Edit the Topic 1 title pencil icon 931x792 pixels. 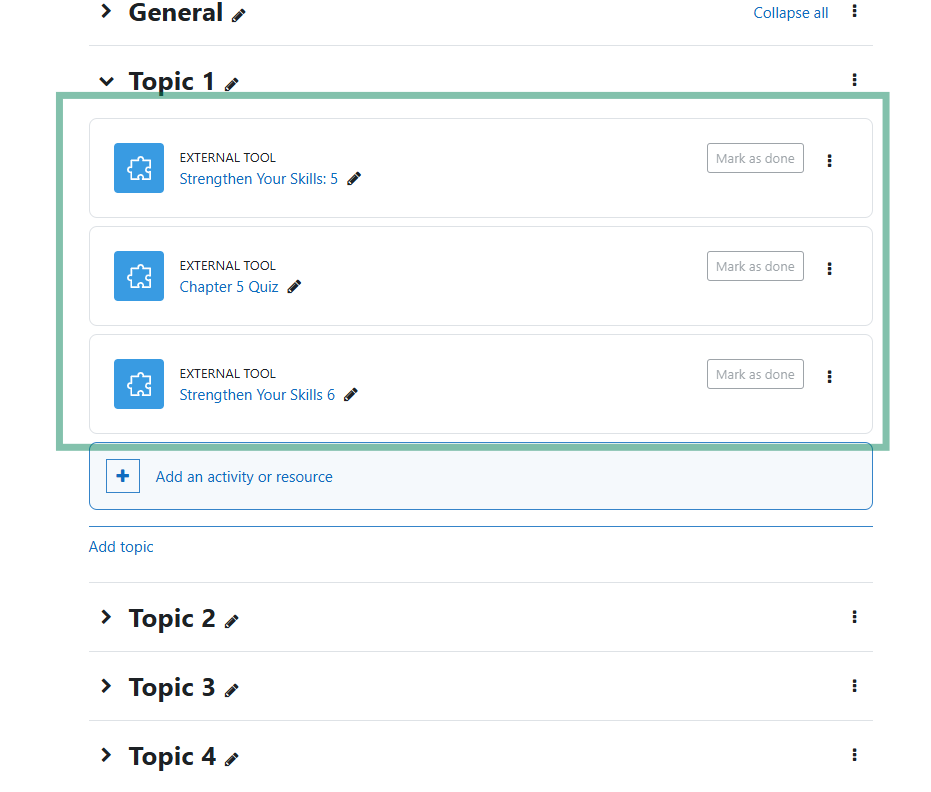point(232,84)
